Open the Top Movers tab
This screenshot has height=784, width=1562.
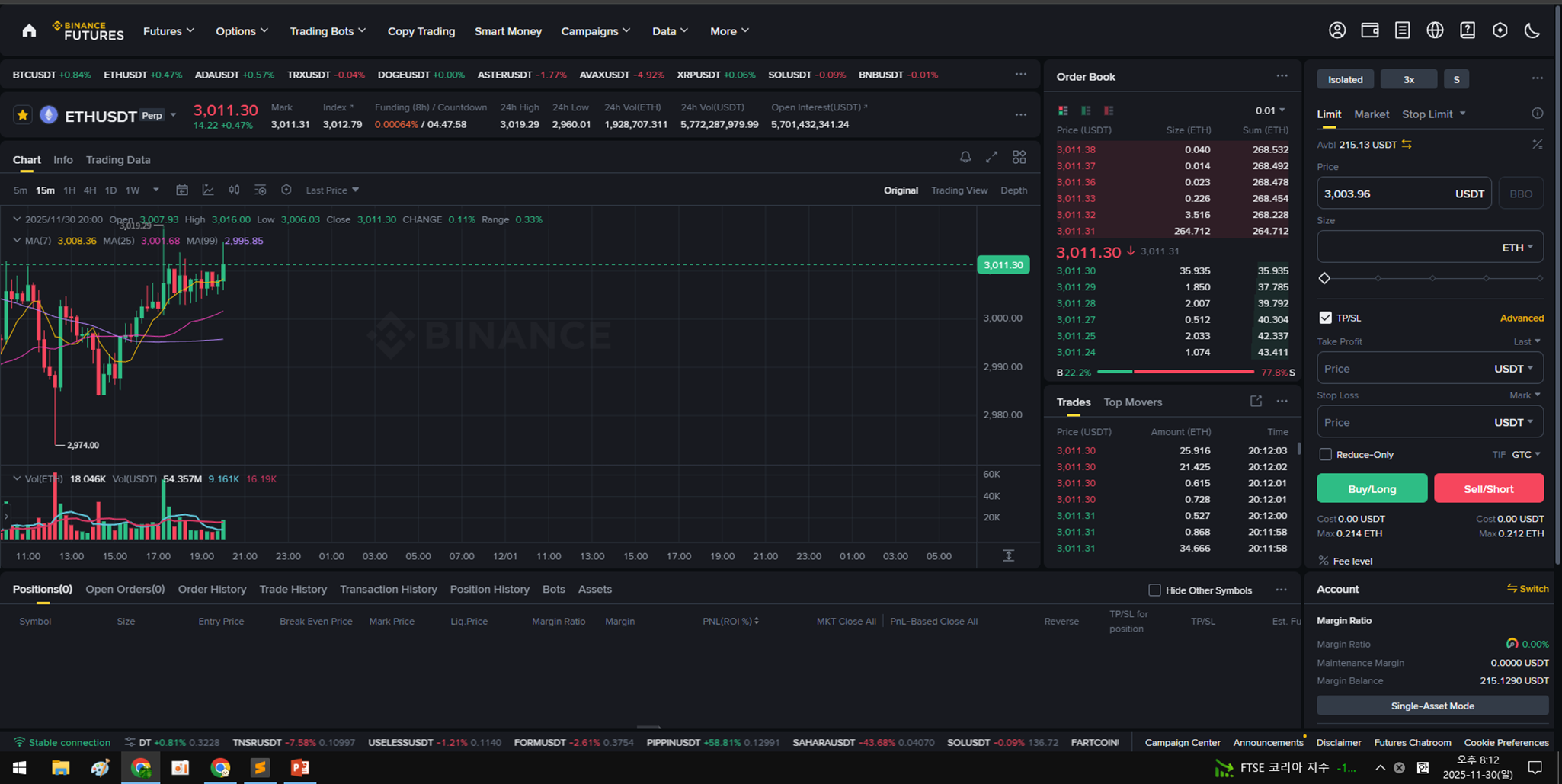pos(1133,402)
